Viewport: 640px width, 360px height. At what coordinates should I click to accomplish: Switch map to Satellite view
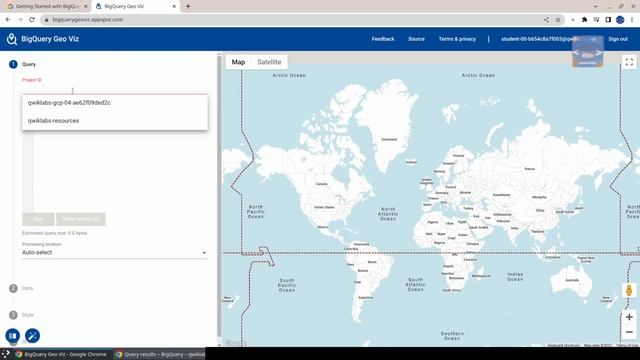(x=269, y=62)
